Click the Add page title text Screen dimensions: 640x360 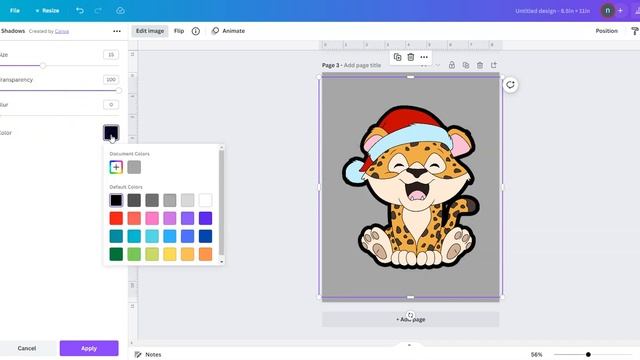coord(362,65)
